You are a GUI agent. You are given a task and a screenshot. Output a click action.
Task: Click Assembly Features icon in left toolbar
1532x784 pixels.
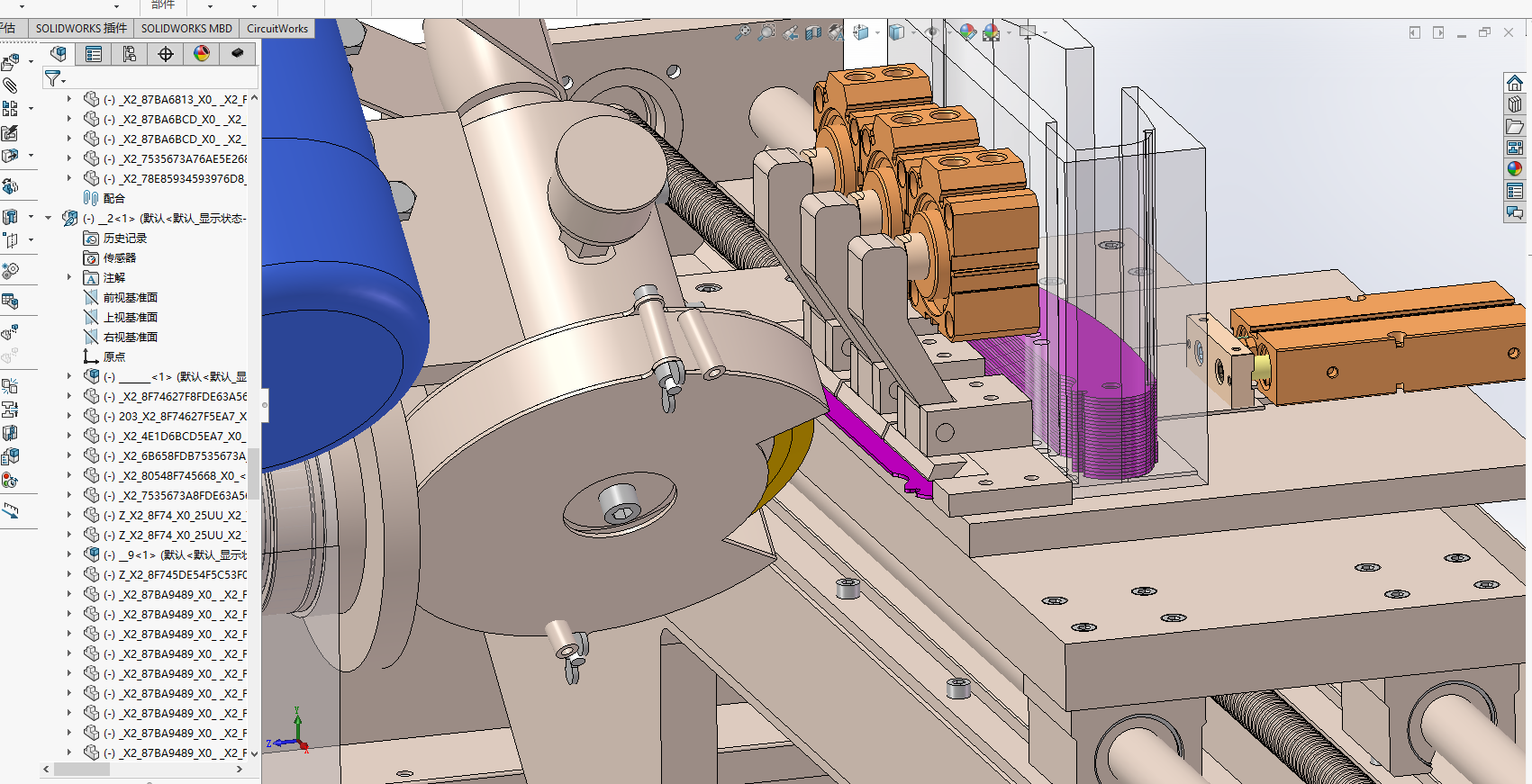[x=10, y=216]
